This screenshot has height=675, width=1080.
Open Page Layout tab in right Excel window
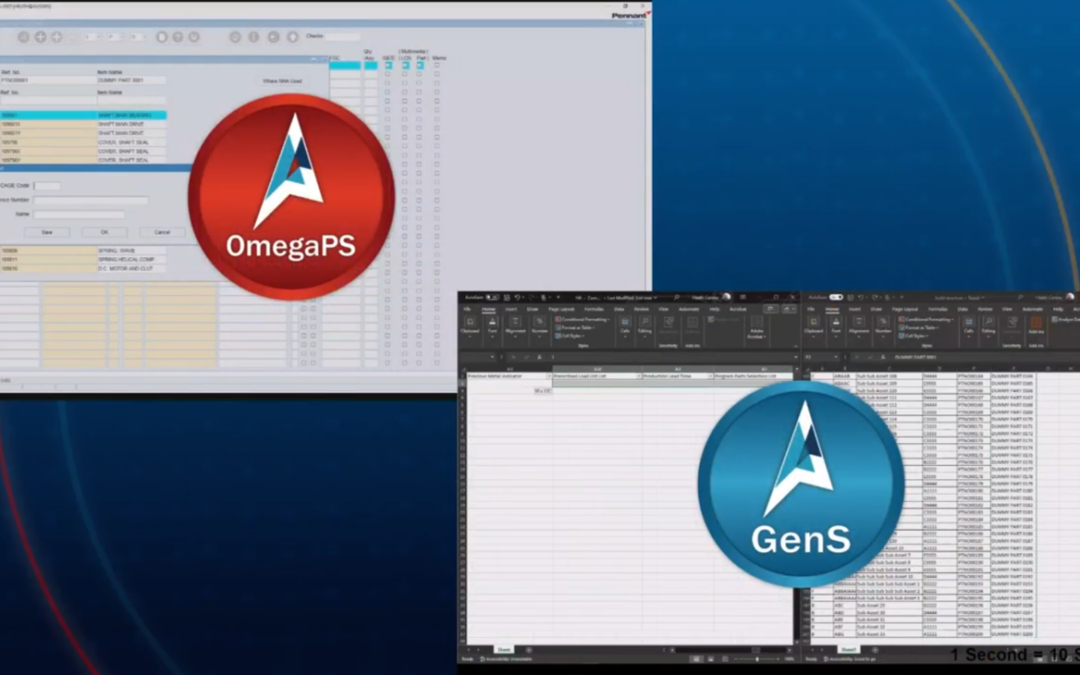click(905, 309)
